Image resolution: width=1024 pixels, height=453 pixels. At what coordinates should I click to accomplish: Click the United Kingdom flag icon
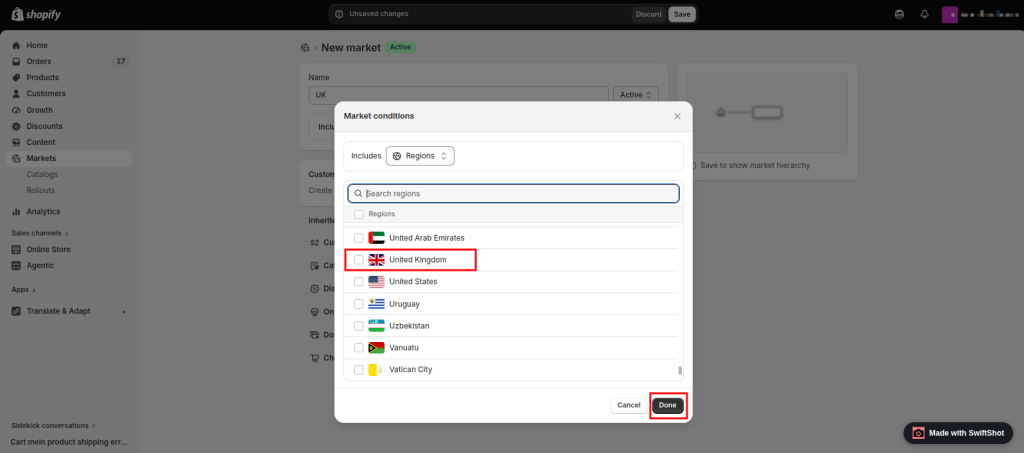[376, 260]
